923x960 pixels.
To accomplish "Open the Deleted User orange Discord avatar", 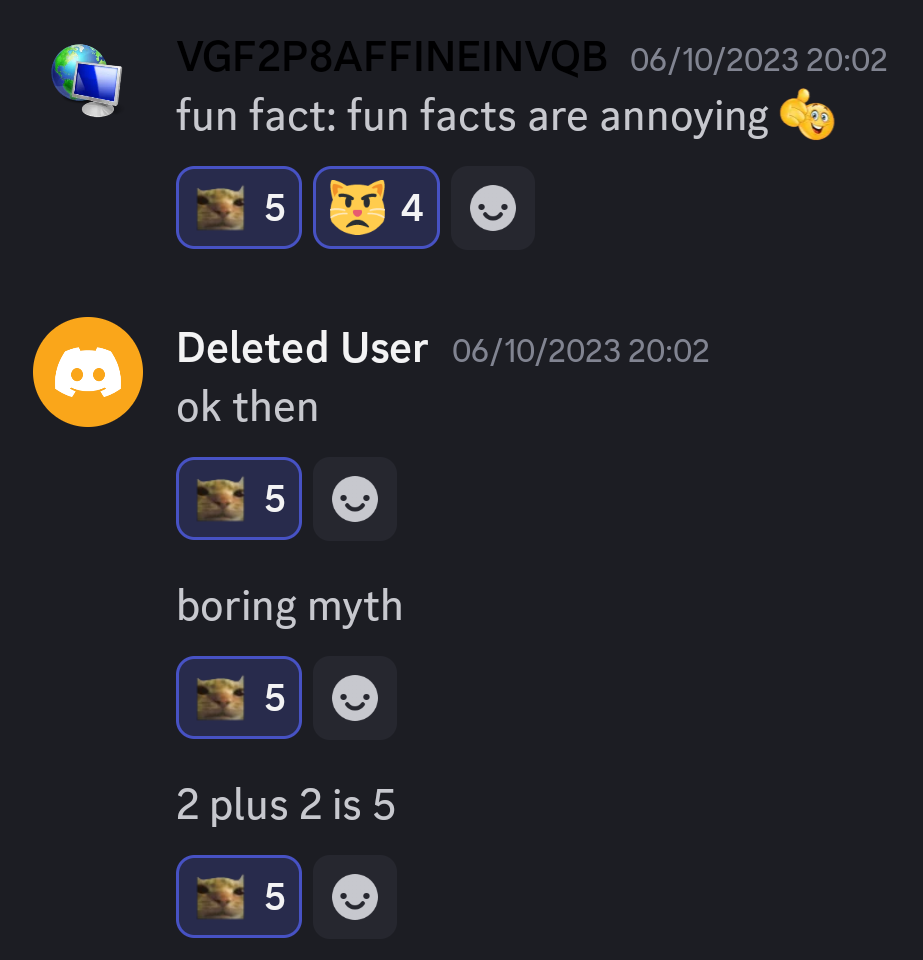I will tap(88, 372).
